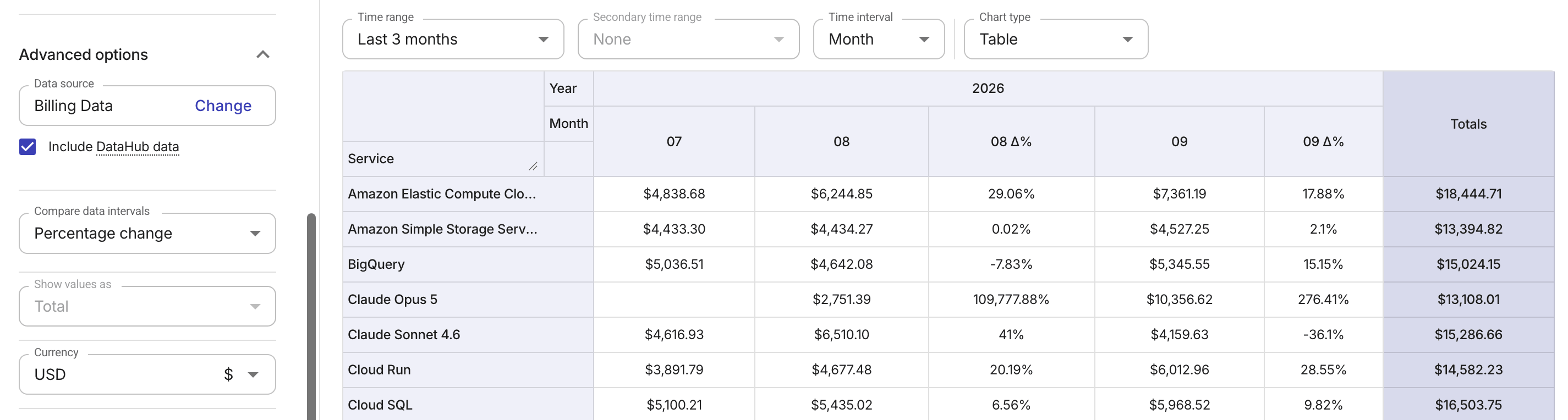Click the $4,677.48 cell
Screen dimensions: 1568x420
click(x=841, y=370)
